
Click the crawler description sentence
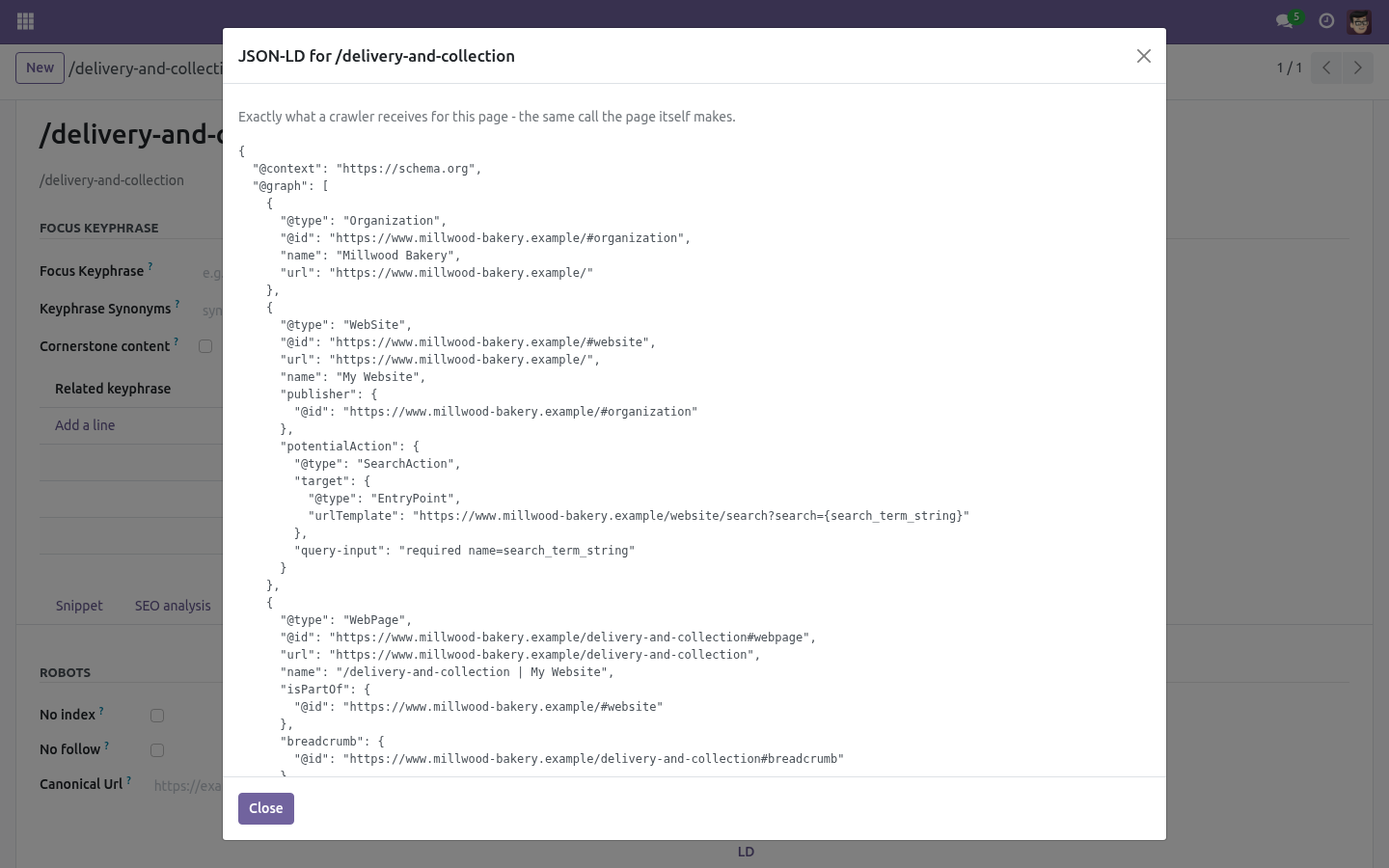click(487, 117)
